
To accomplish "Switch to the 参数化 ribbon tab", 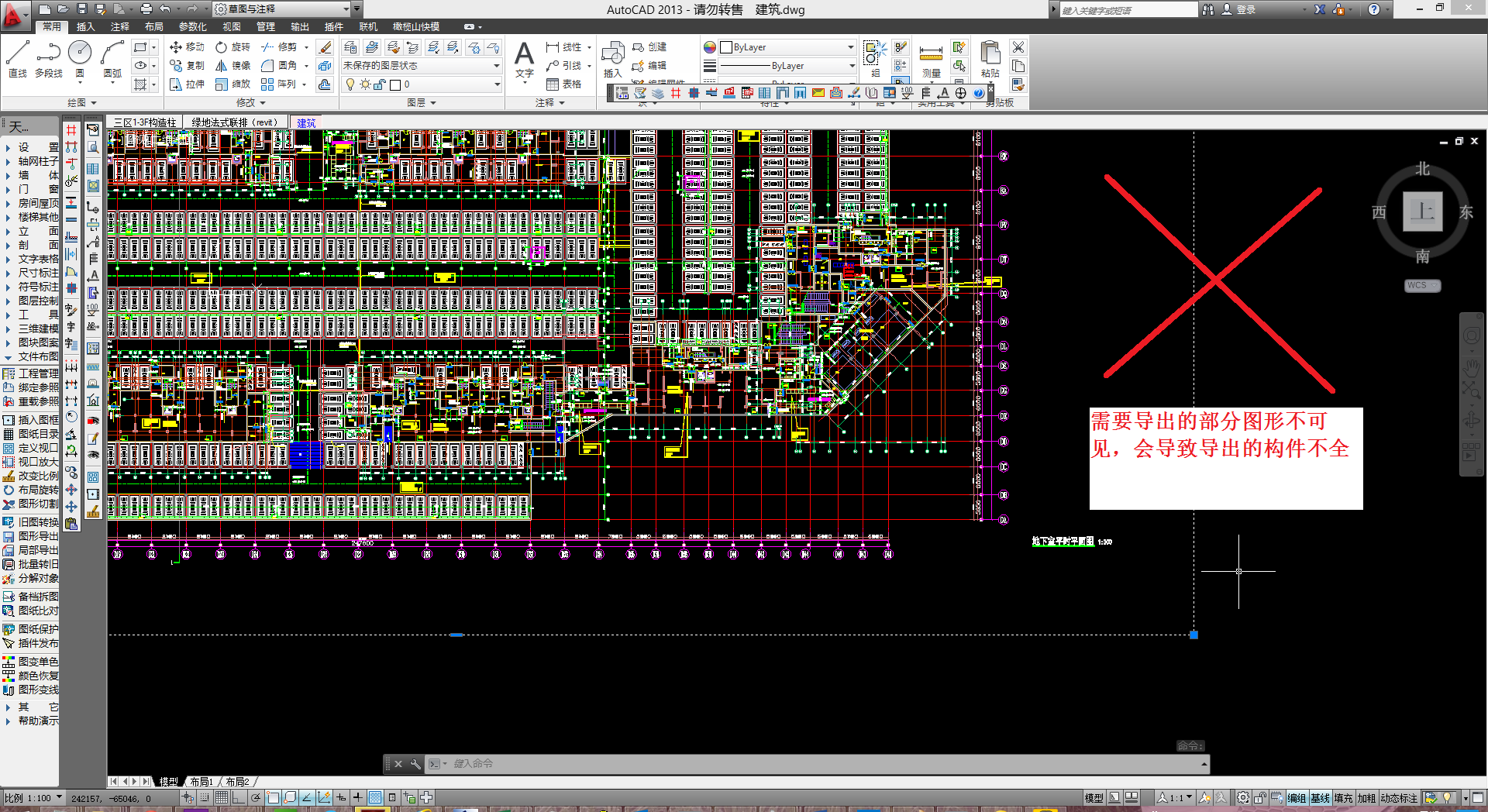I will (193, 26).
